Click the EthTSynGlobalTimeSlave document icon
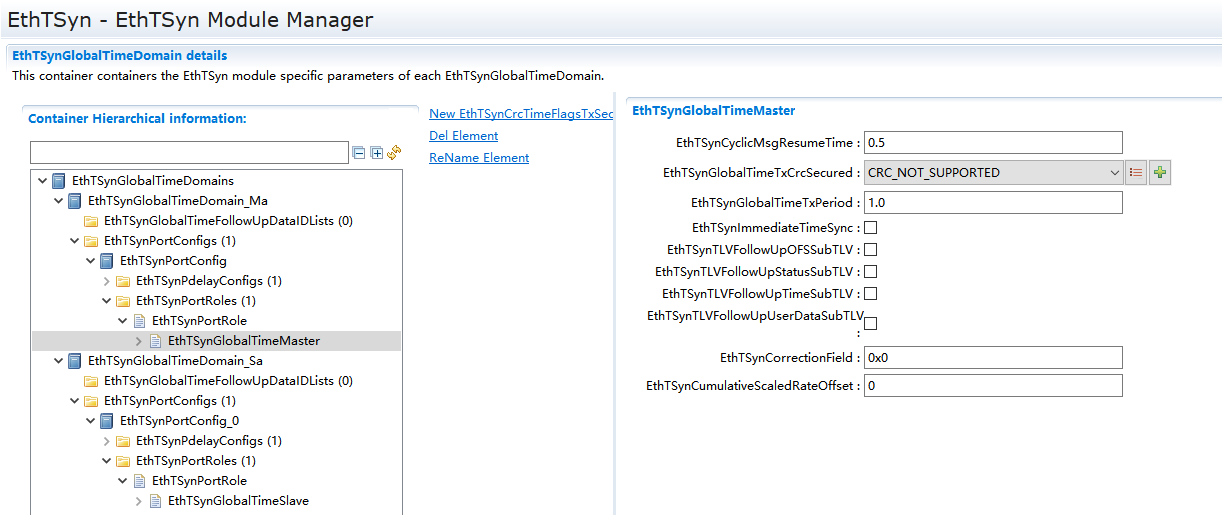This screenshot has height=515, width=1222. [155, 501]
